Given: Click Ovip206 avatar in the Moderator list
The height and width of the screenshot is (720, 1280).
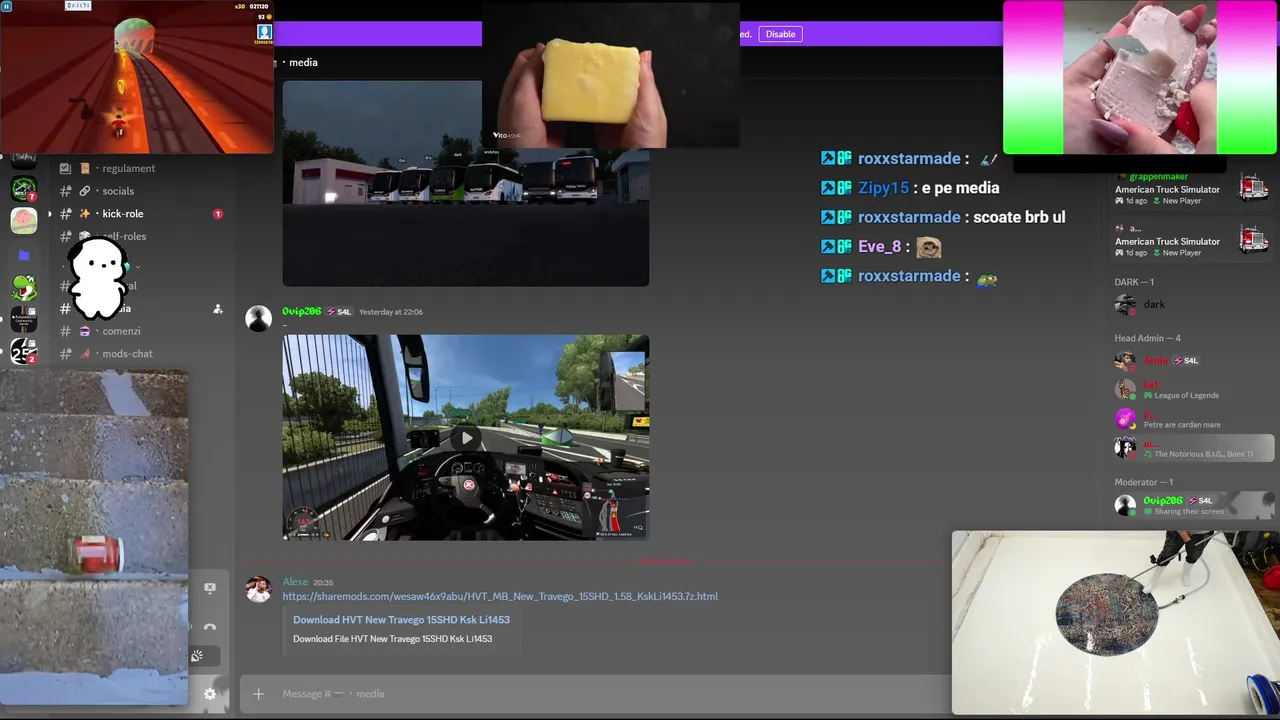Looking at the screenshot, I should 1126,505.
